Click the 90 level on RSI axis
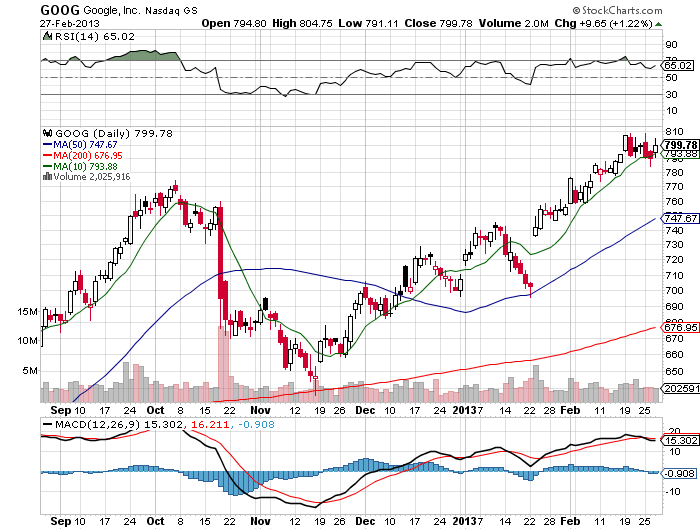Screen dimensions: 700x530 coord(671,45)
